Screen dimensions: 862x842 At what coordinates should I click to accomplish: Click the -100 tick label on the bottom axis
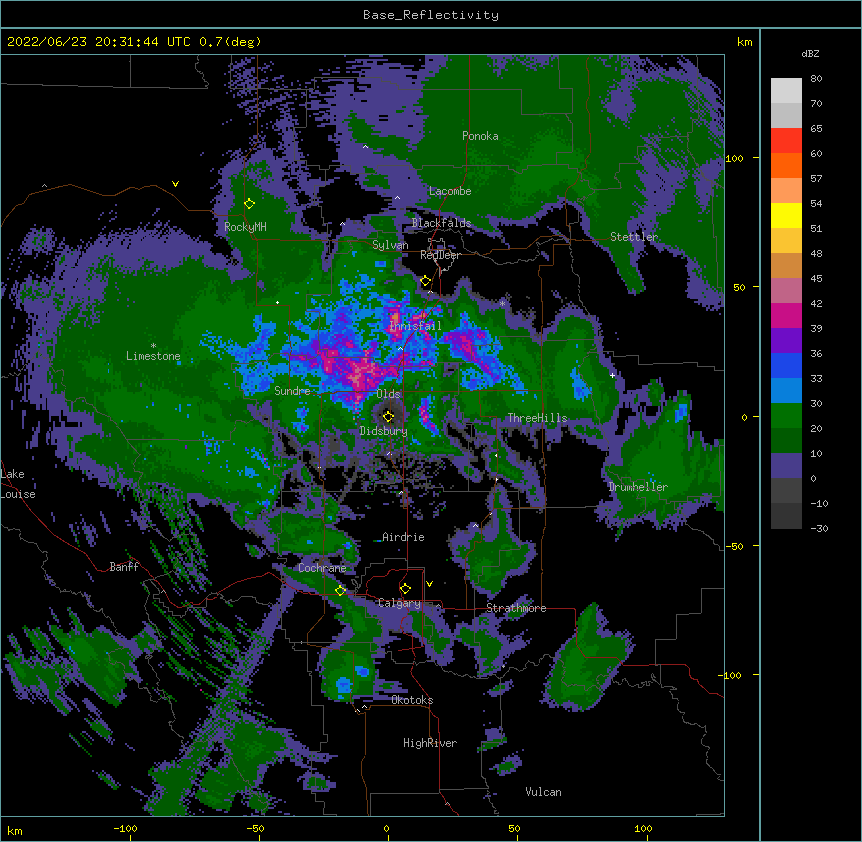pos(125,828)
